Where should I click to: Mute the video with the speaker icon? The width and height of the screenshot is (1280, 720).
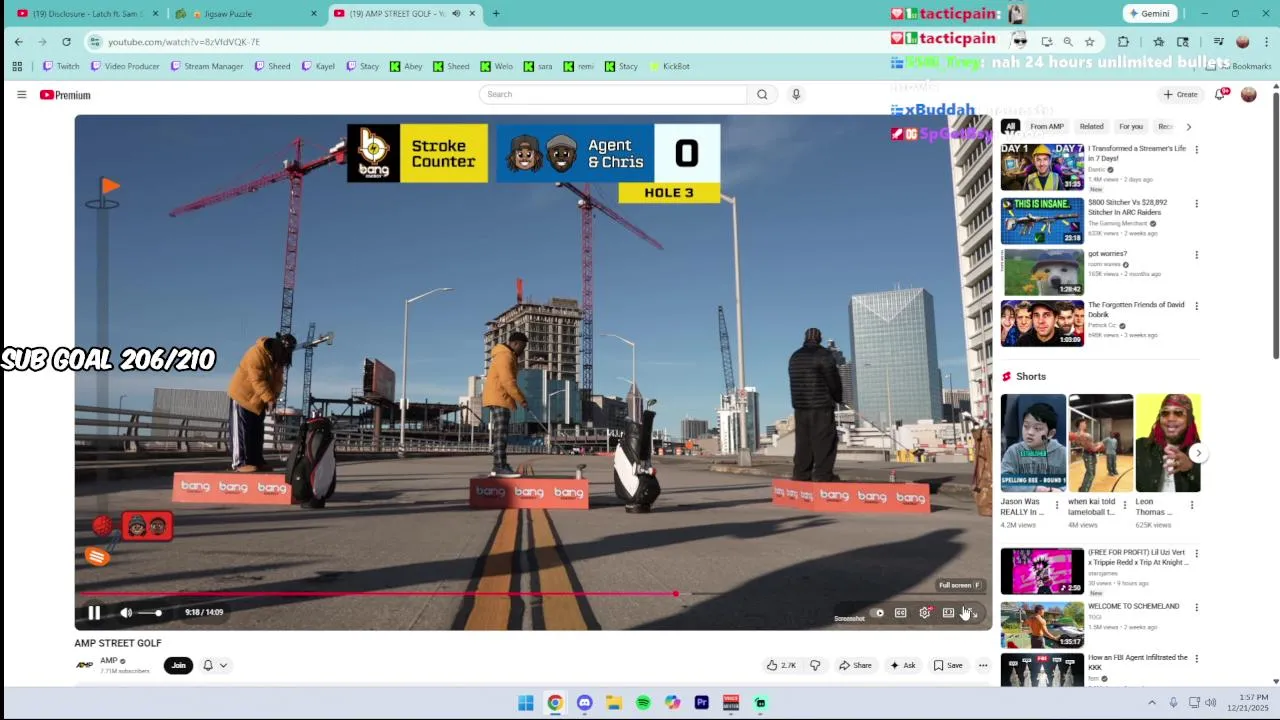126,613
